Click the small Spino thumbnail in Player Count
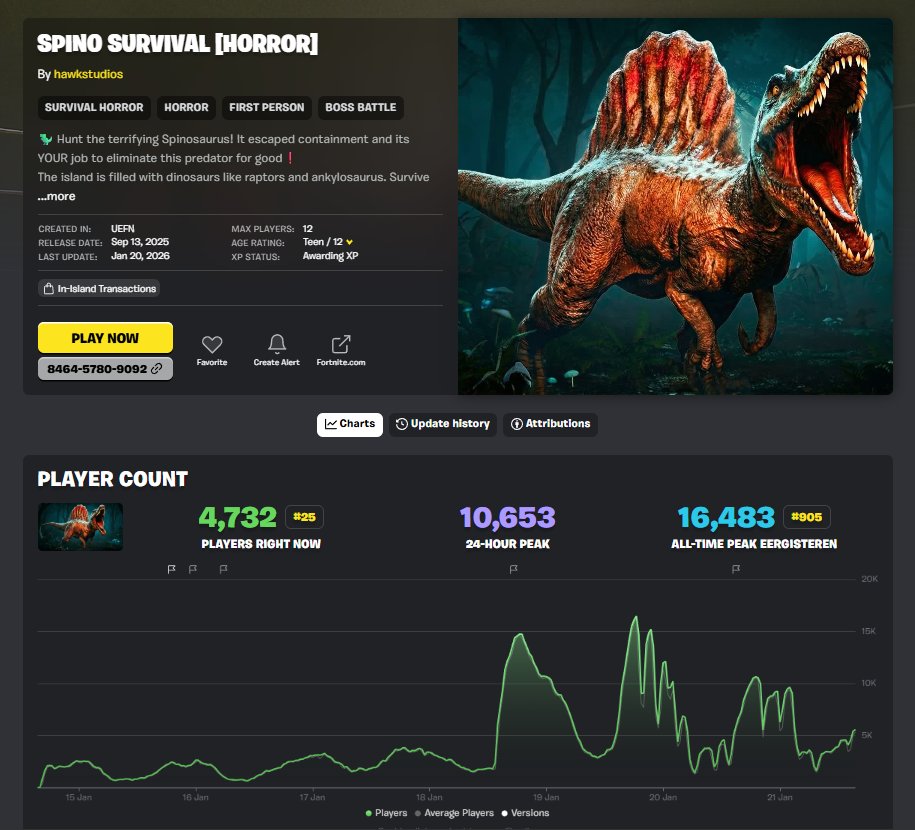Screen dimensions: 915x830 pyautogui.click(x=81, y=527)
